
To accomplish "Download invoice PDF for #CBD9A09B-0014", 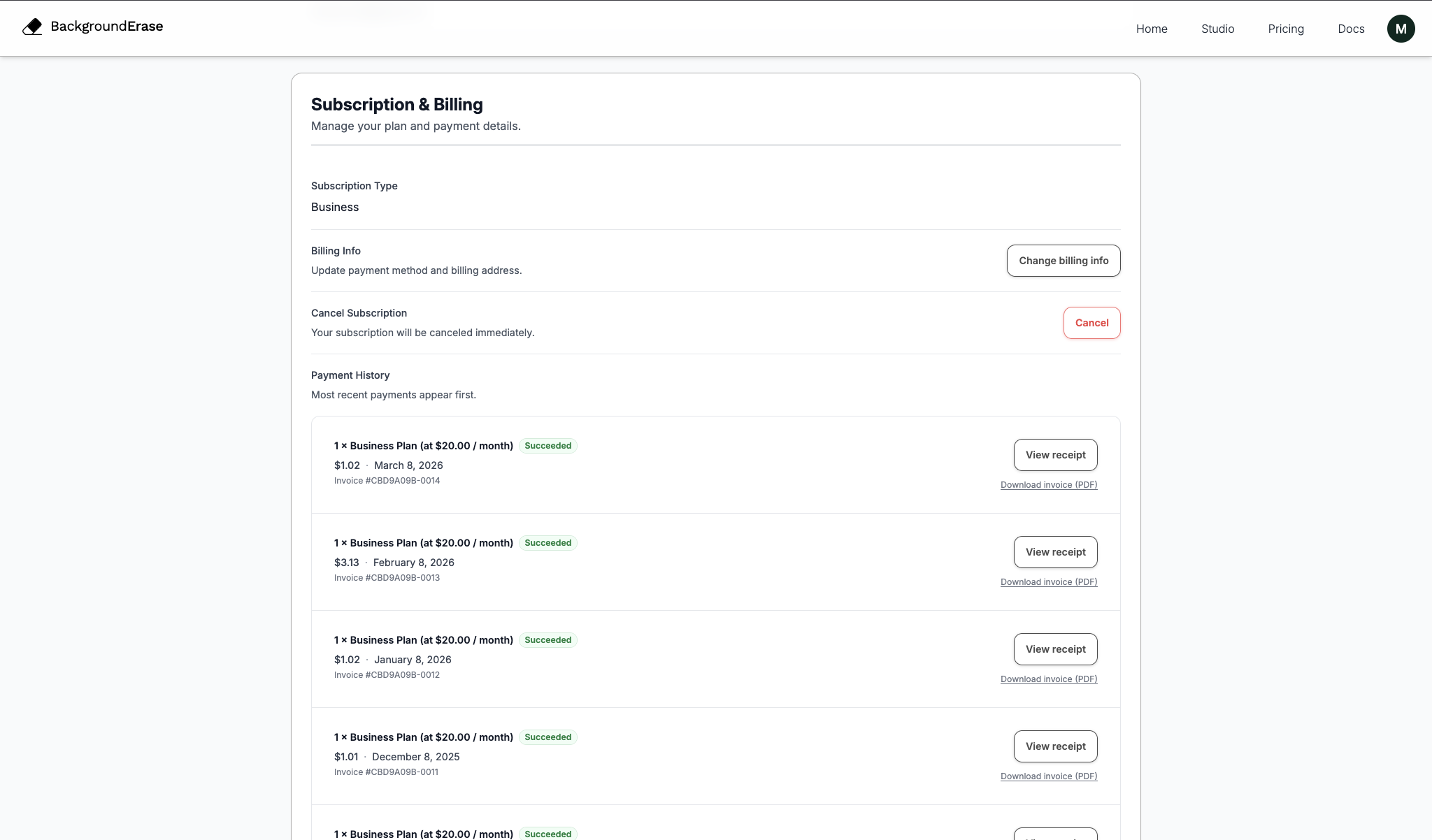I will 1049,485.
